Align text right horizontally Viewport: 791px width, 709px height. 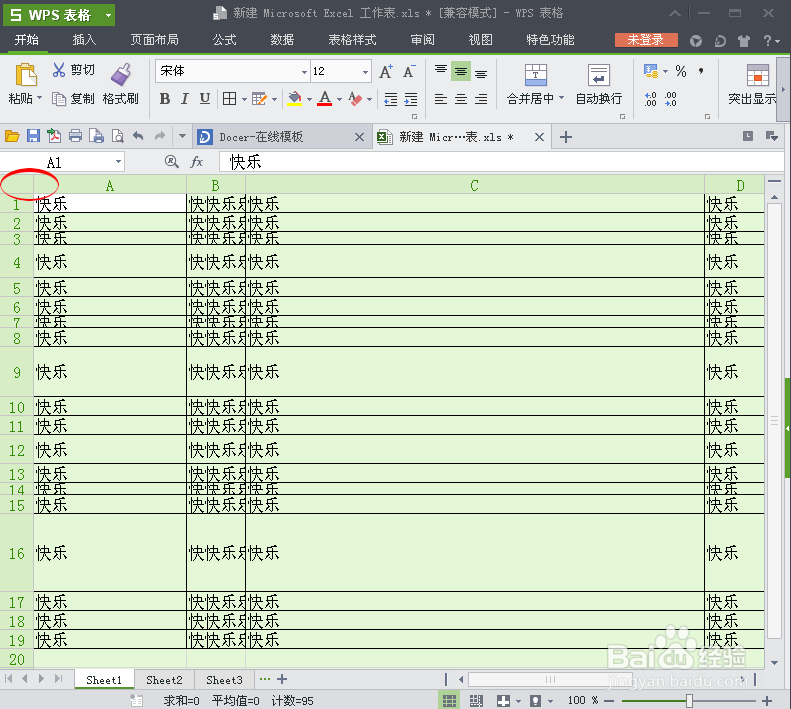click(x=482, y=99)
